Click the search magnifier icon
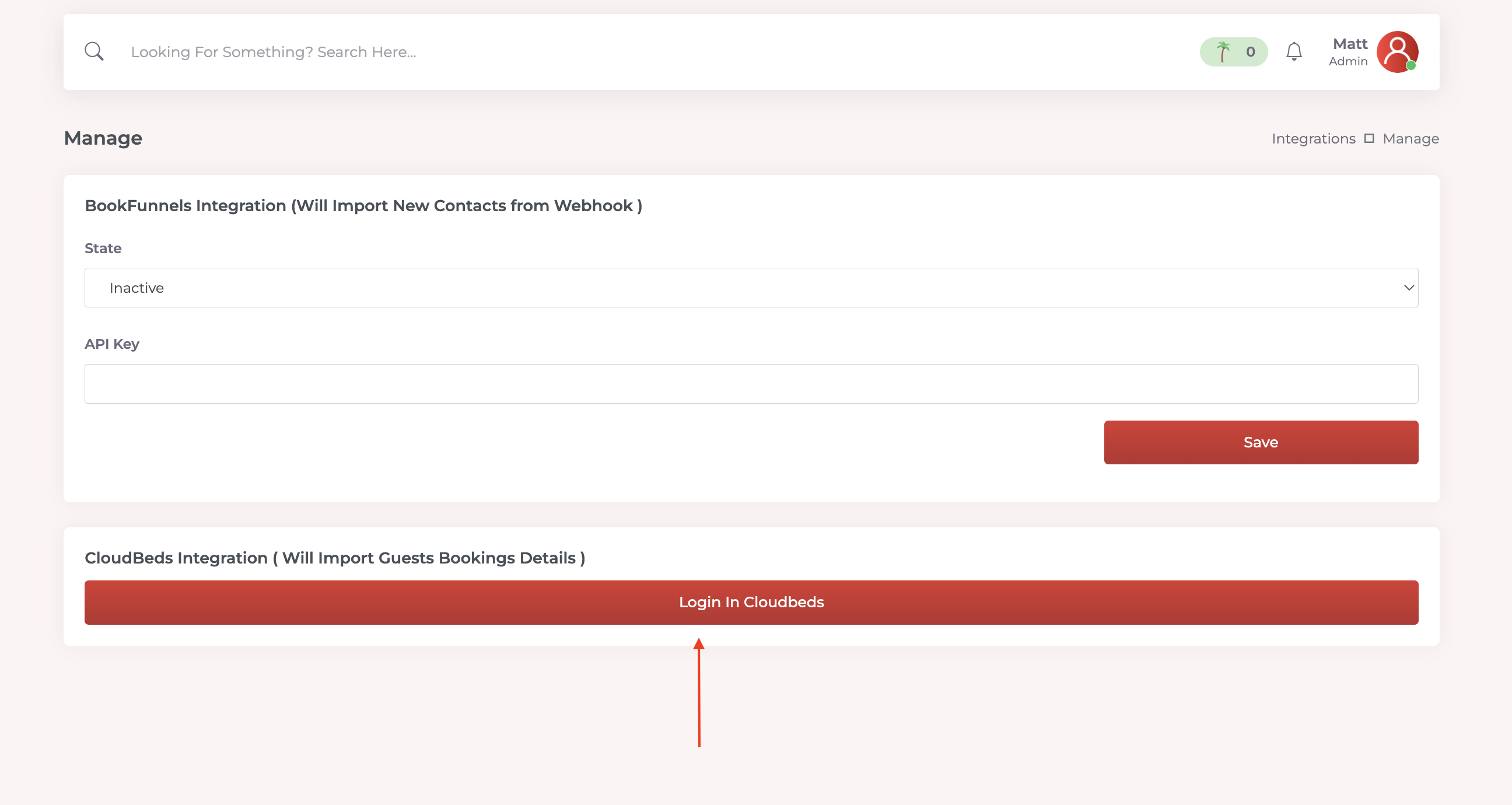This screenshot has height=805, width=1512. click(94, 51)
